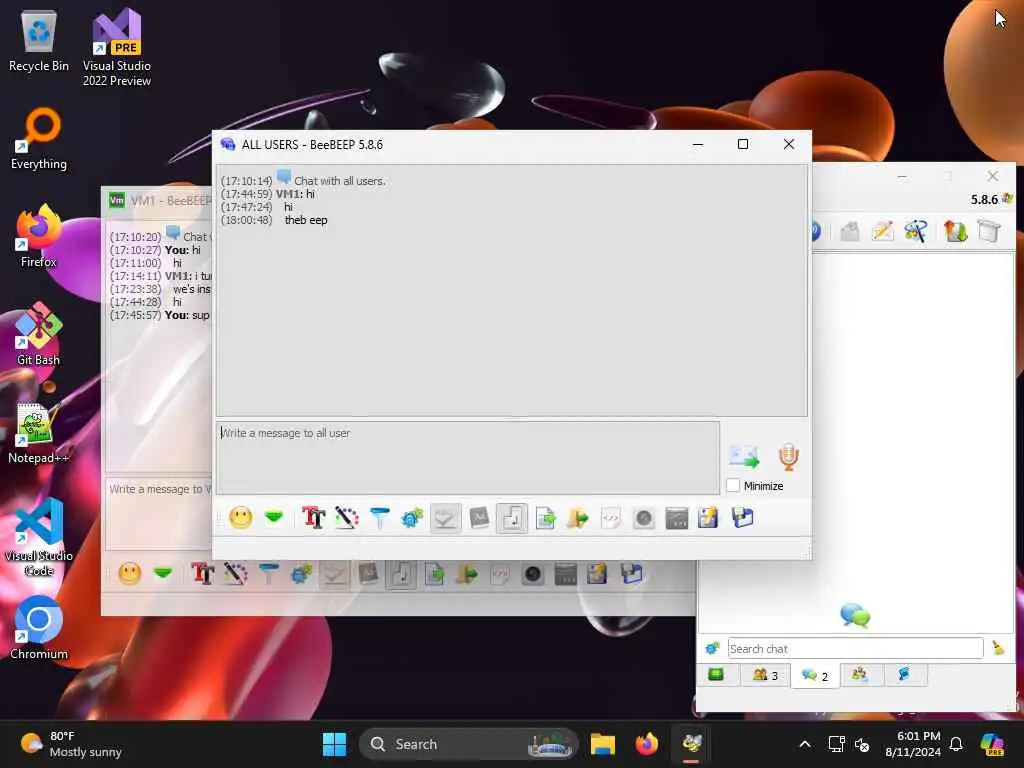Change font via TT icon in VM1 chat

202,573
